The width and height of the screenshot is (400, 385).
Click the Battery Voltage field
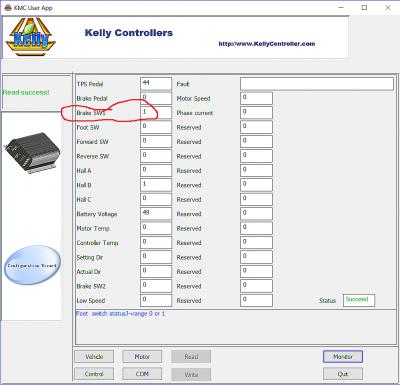click(x=156, y=214)
